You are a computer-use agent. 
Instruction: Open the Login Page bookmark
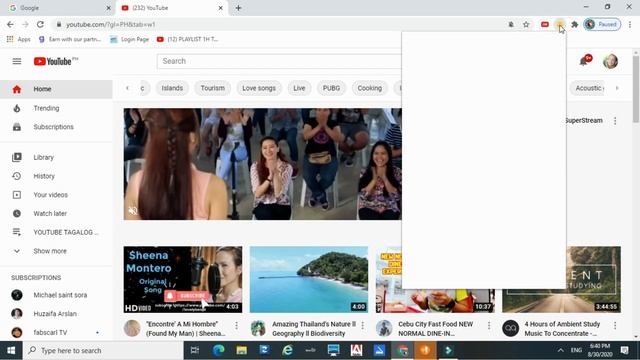[x=129, y=39]
